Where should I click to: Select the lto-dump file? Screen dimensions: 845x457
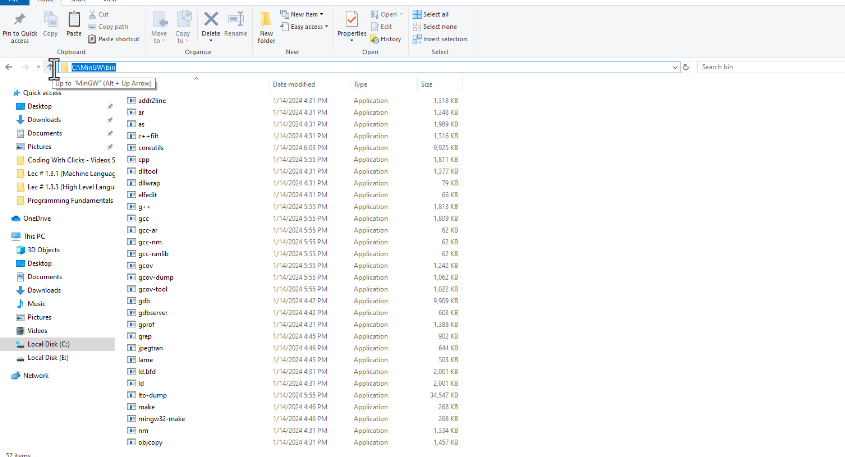[153, 395]
